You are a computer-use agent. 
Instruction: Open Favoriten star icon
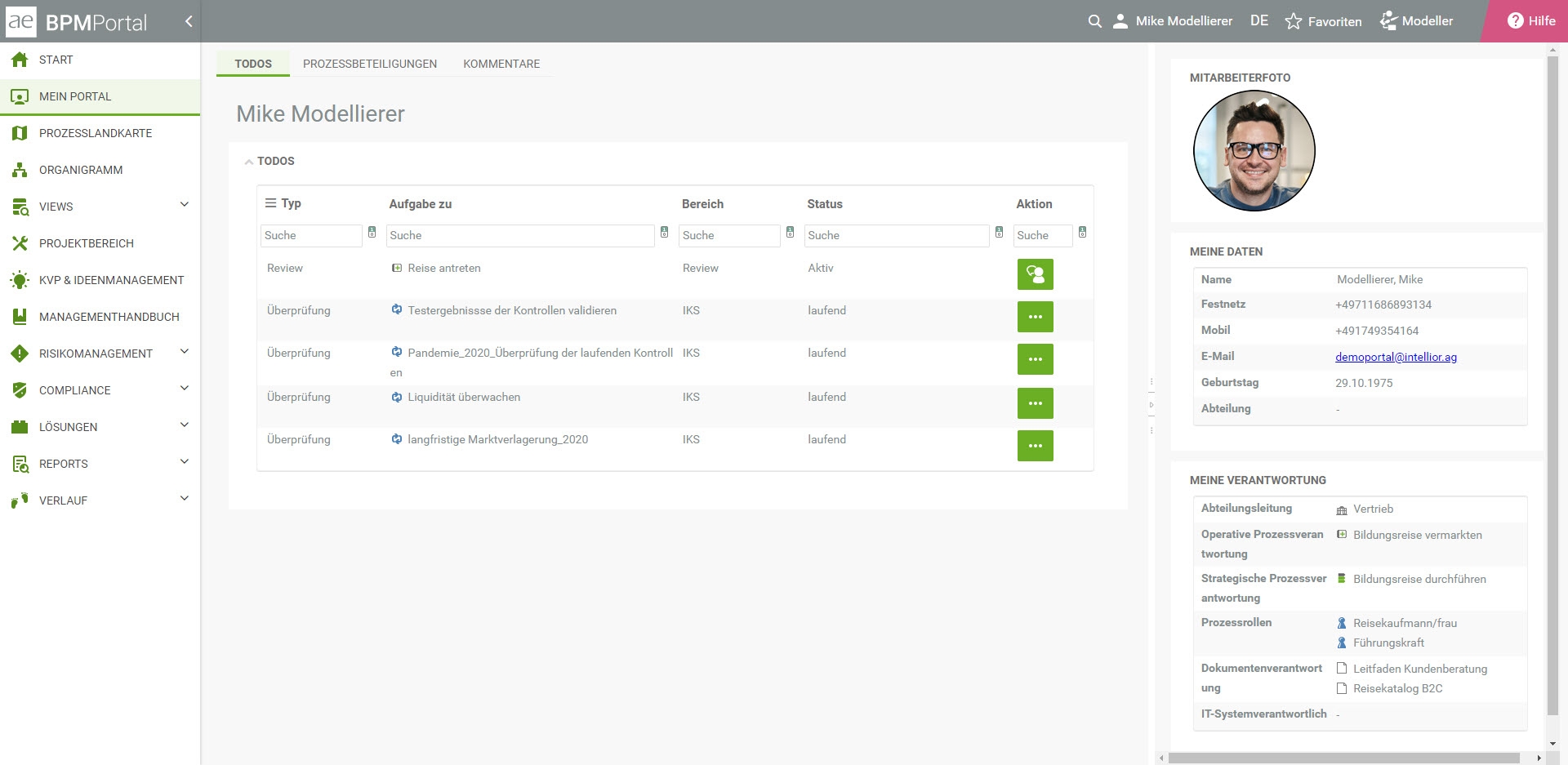pos(1293,21)
